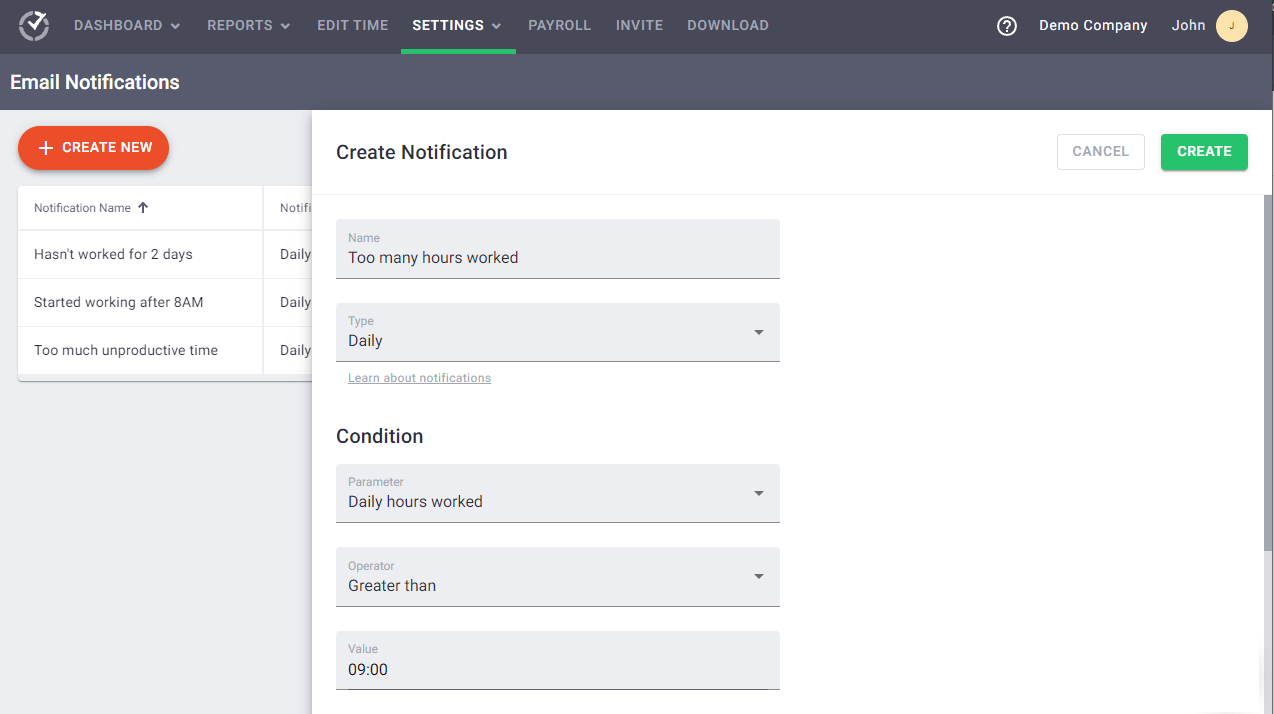Screen dimensions: 1274x714
Task: Open the INVITE page
Action: [x=639, y=25]
